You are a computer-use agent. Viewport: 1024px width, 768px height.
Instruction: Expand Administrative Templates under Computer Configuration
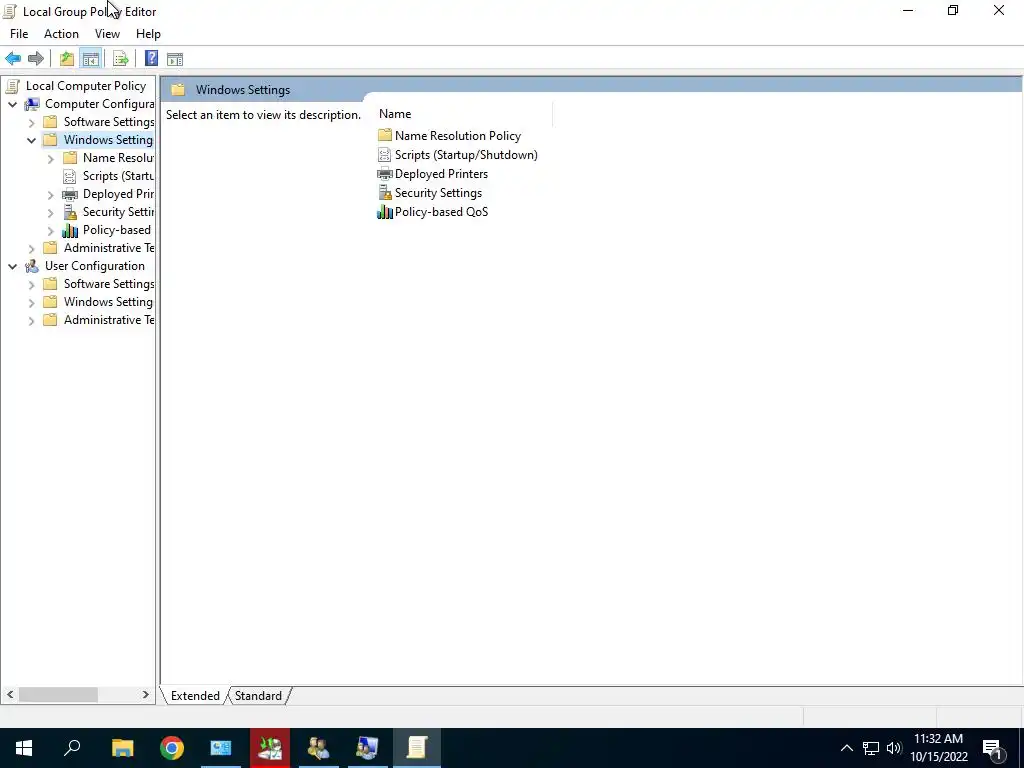coord(31,248)
